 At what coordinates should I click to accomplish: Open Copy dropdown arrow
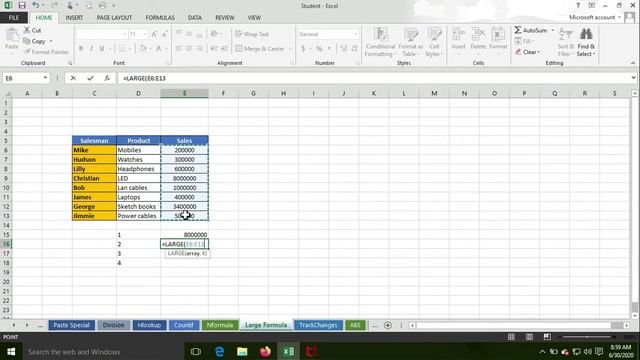51,41
